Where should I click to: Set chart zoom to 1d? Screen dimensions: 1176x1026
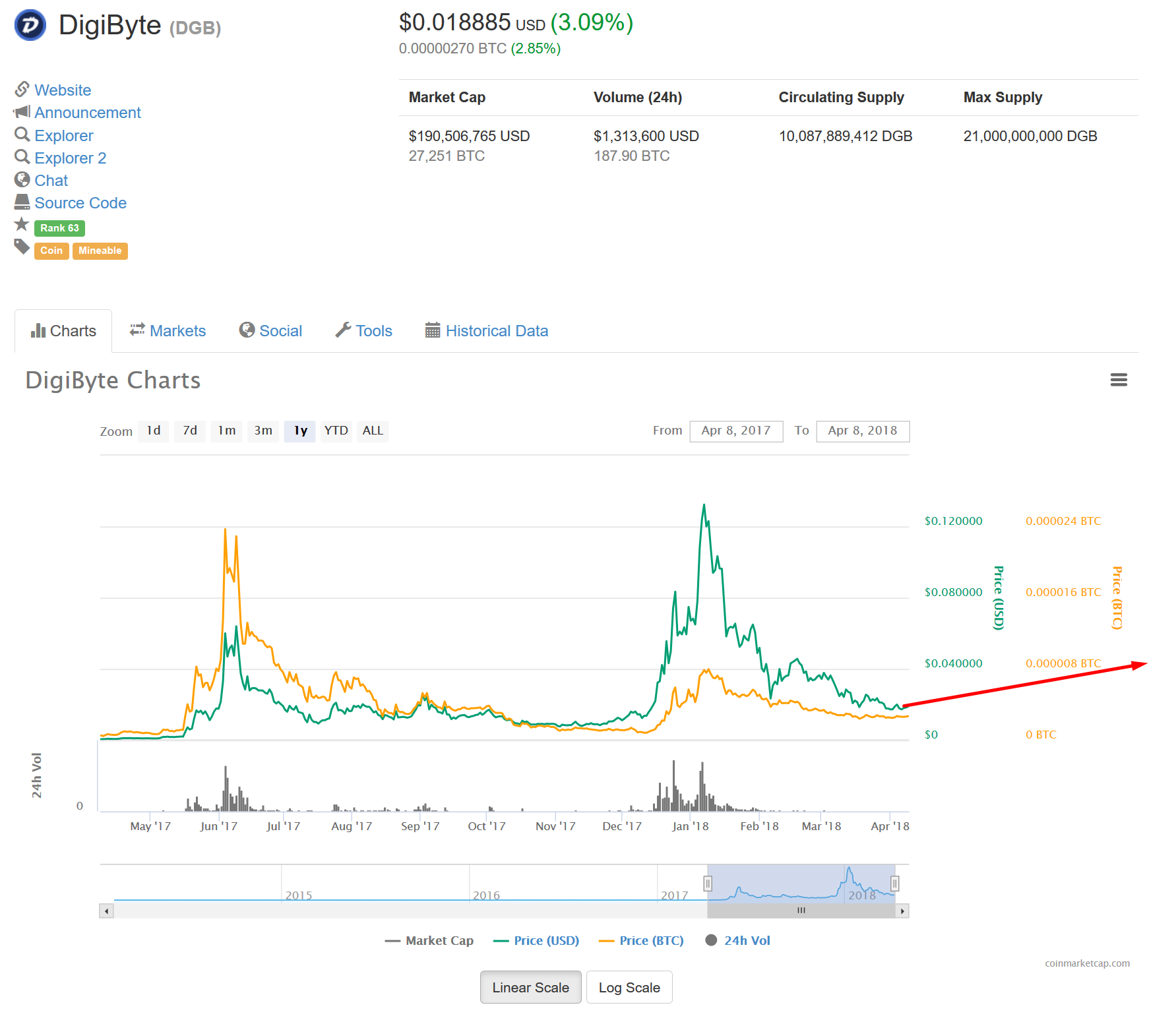point(154,431)
